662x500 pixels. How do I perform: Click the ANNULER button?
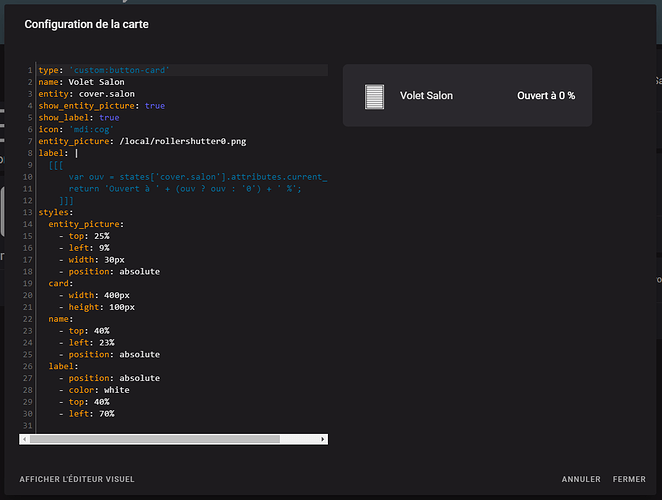(581, 479)
